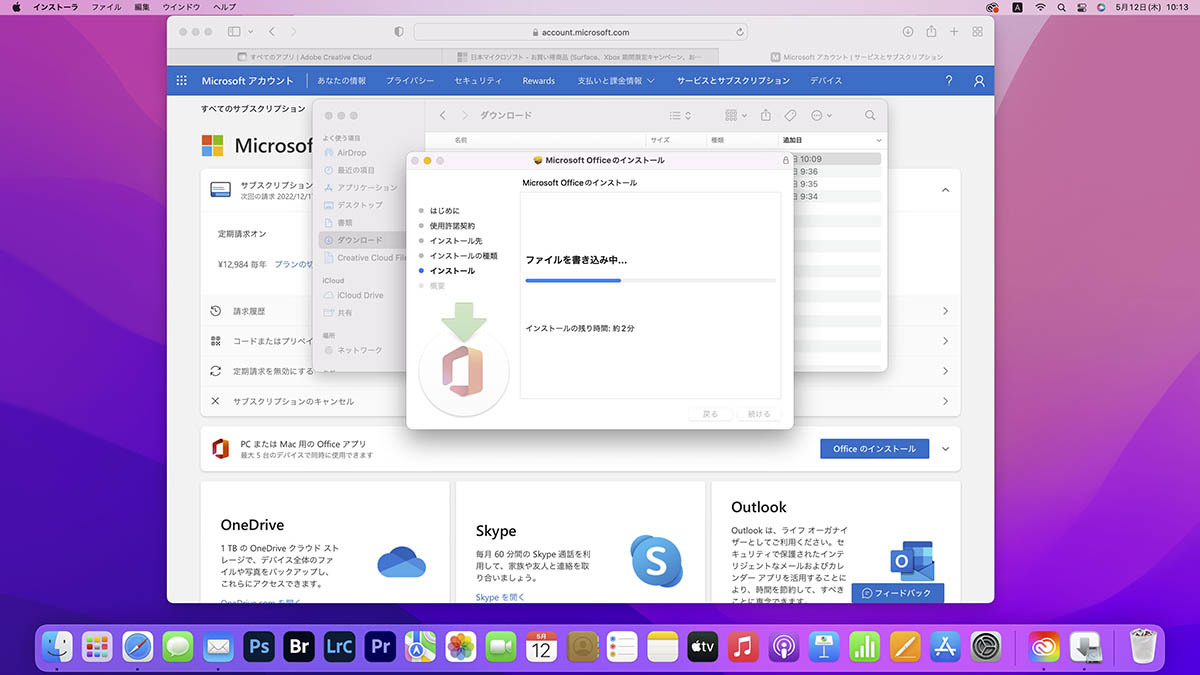Select デスクトップ in Finder sidebar
Screen dimensions: 1200x675
pos(360,205)
